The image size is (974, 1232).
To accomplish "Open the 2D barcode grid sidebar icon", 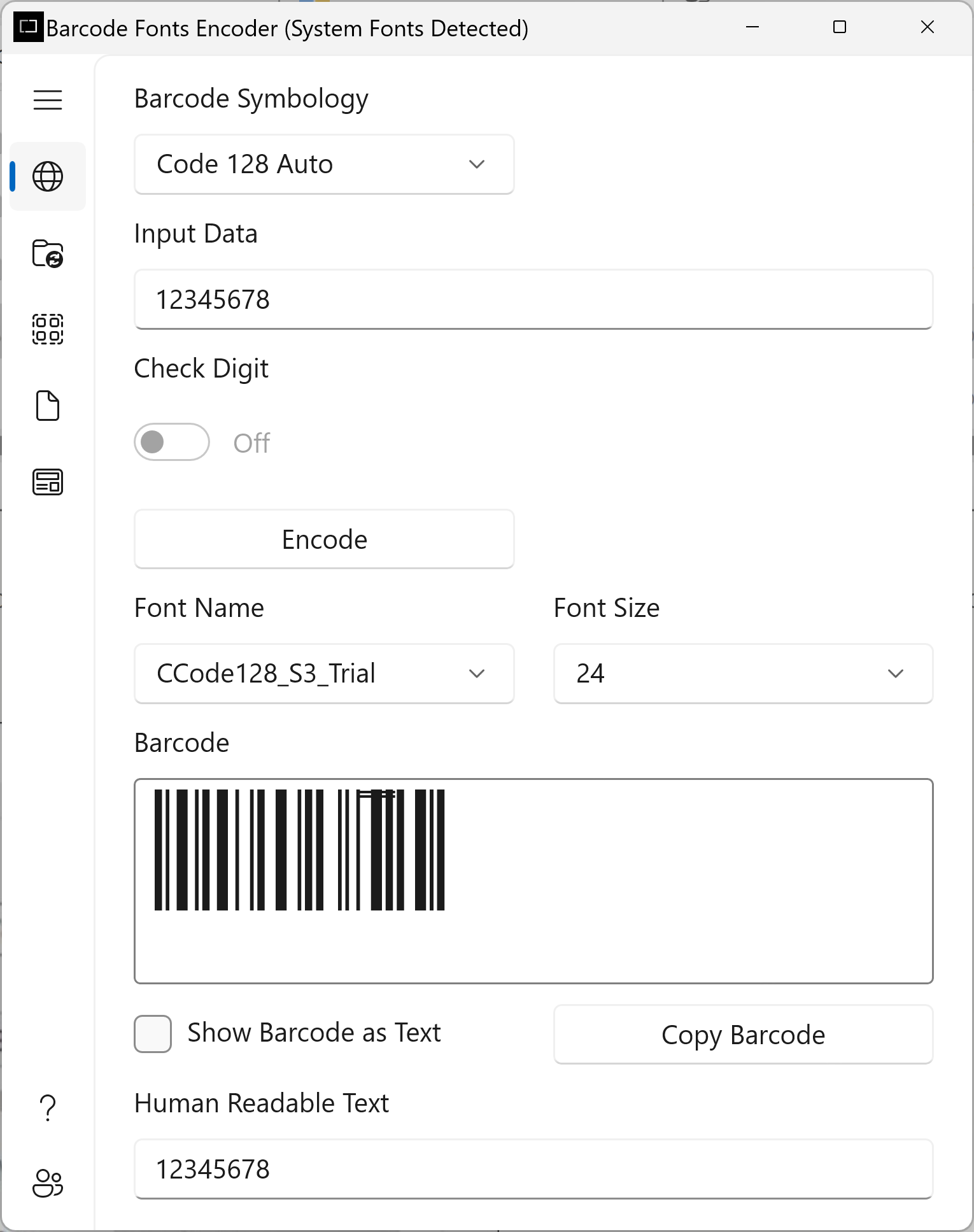I will 48,329.
